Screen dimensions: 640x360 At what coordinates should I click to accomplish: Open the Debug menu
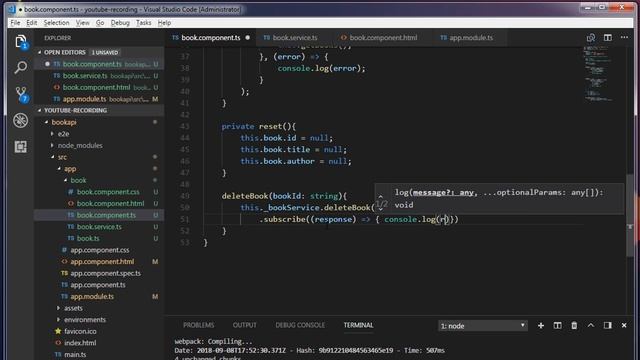(120, 23)
